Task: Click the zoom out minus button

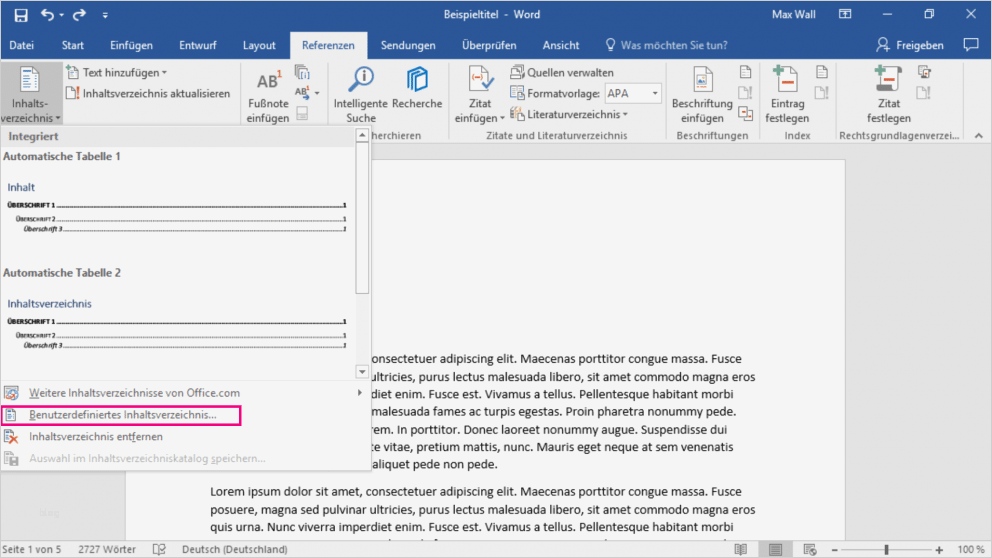Action: 834,550
